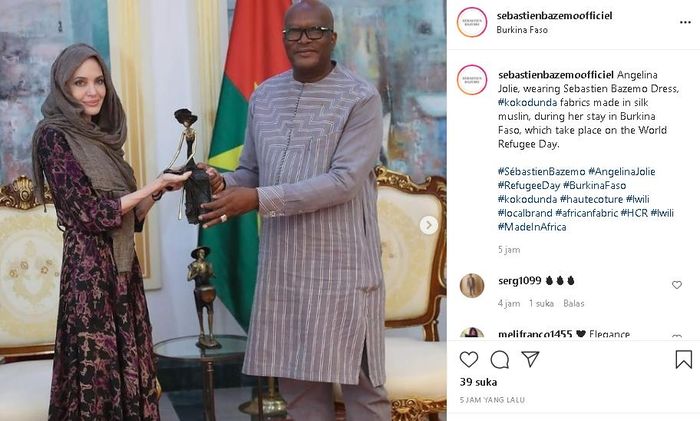Viewport: 700px width, 421px height.
Task: Open comments with the speech bubble icon
Action: tap(500, 359)
